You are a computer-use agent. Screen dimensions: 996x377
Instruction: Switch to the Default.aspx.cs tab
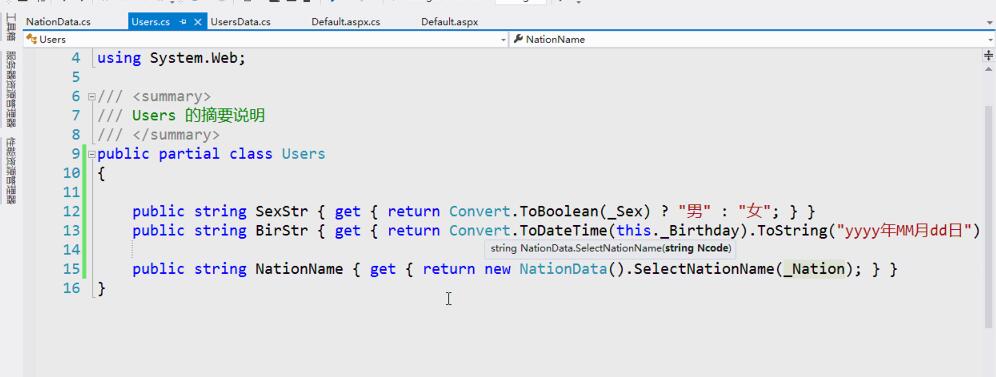[346, 22]
